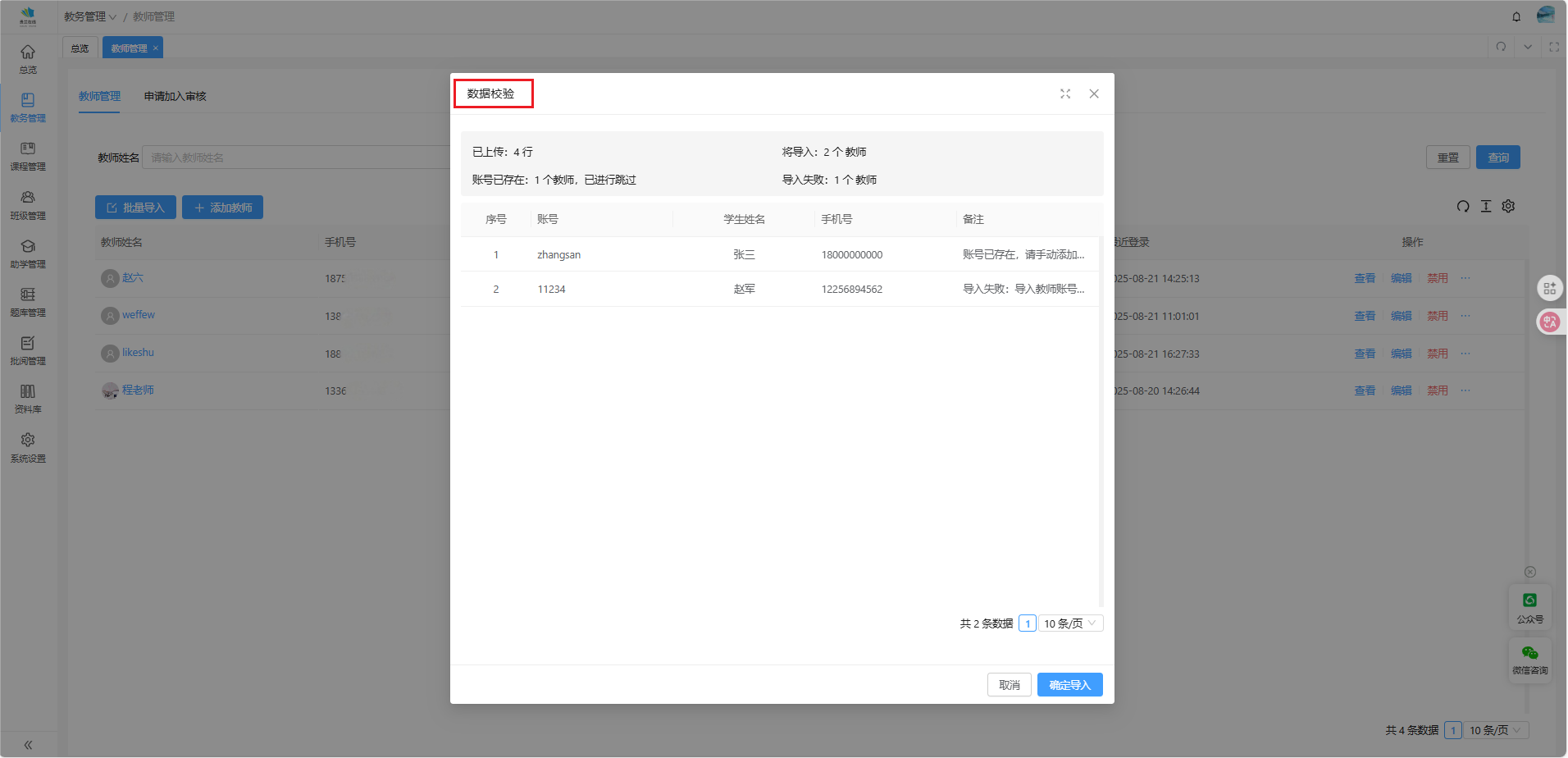This screenshot has height=758, width=1568.
Task: Close the 数据校验 dialog
Action: 1094,94
